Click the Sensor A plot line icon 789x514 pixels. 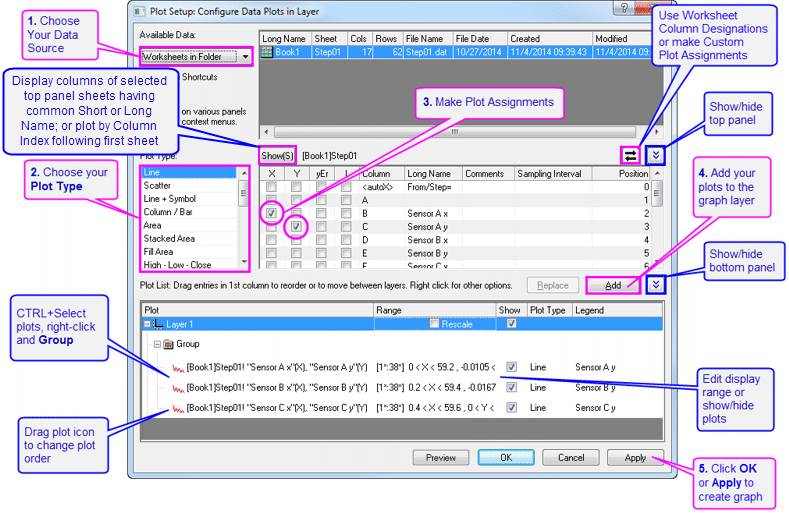(177, 367)
